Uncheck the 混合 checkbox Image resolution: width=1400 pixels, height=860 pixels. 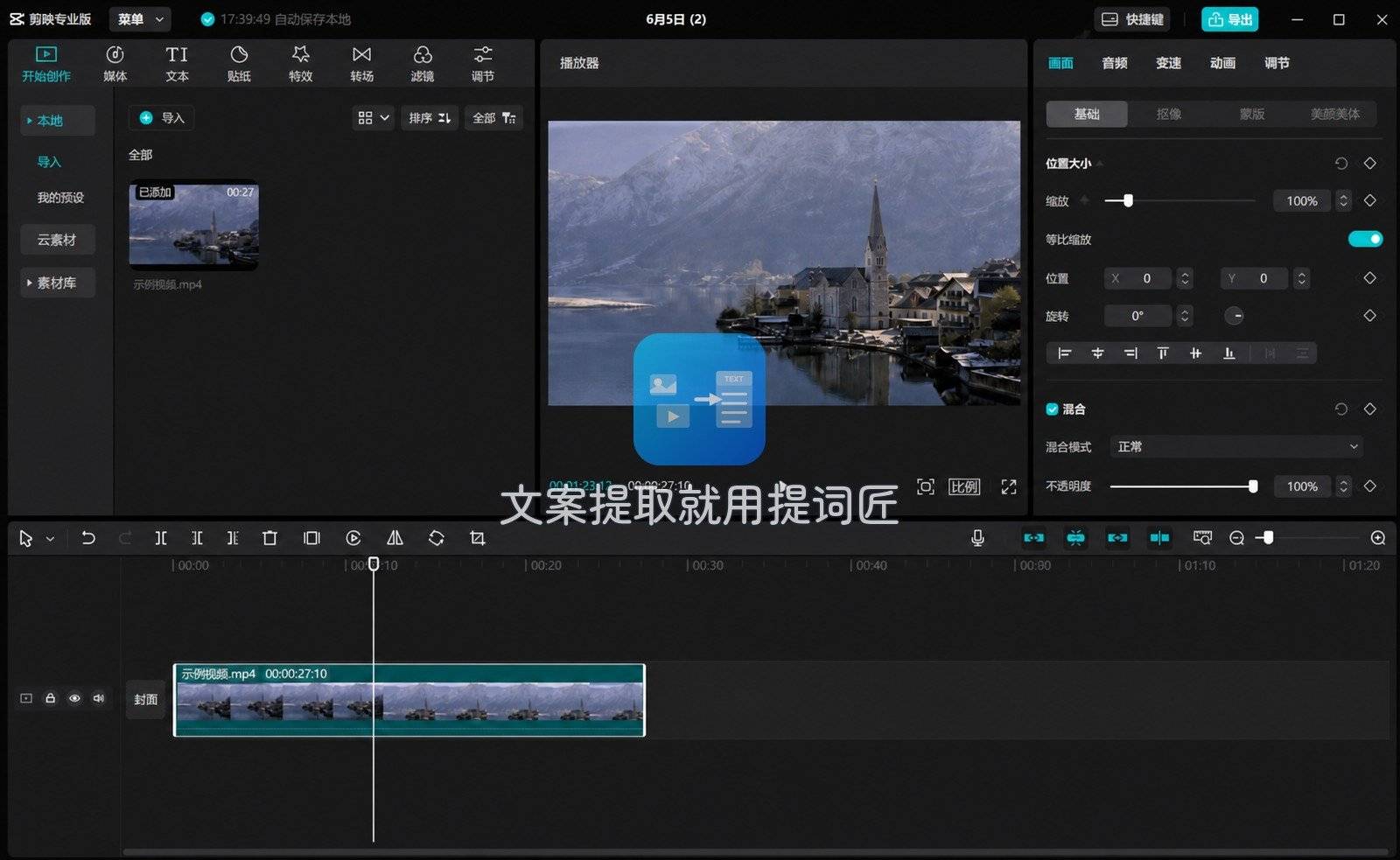pyautogui.click(x=1052, y=409)
